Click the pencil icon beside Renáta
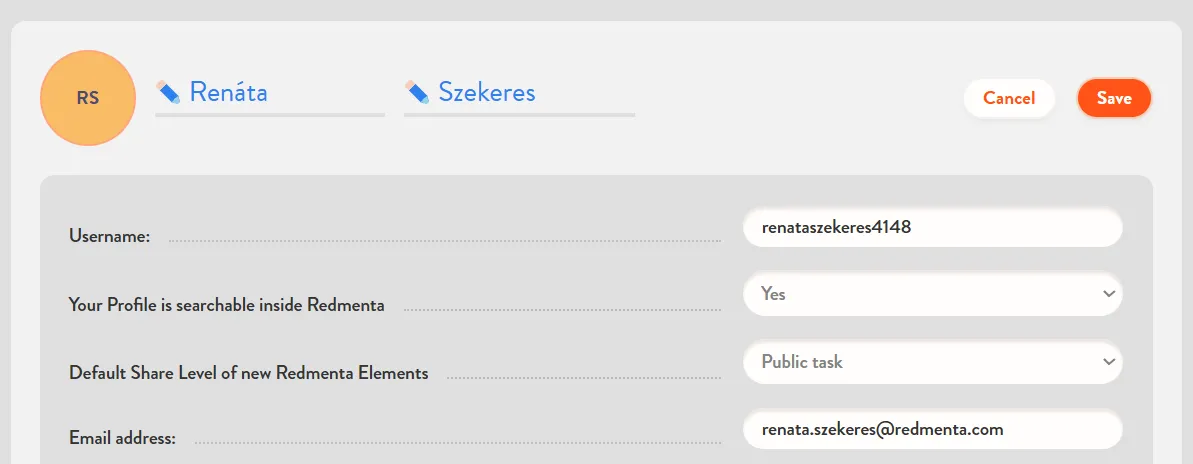Viewport: 1193px width, 464px height. (168, 93)
